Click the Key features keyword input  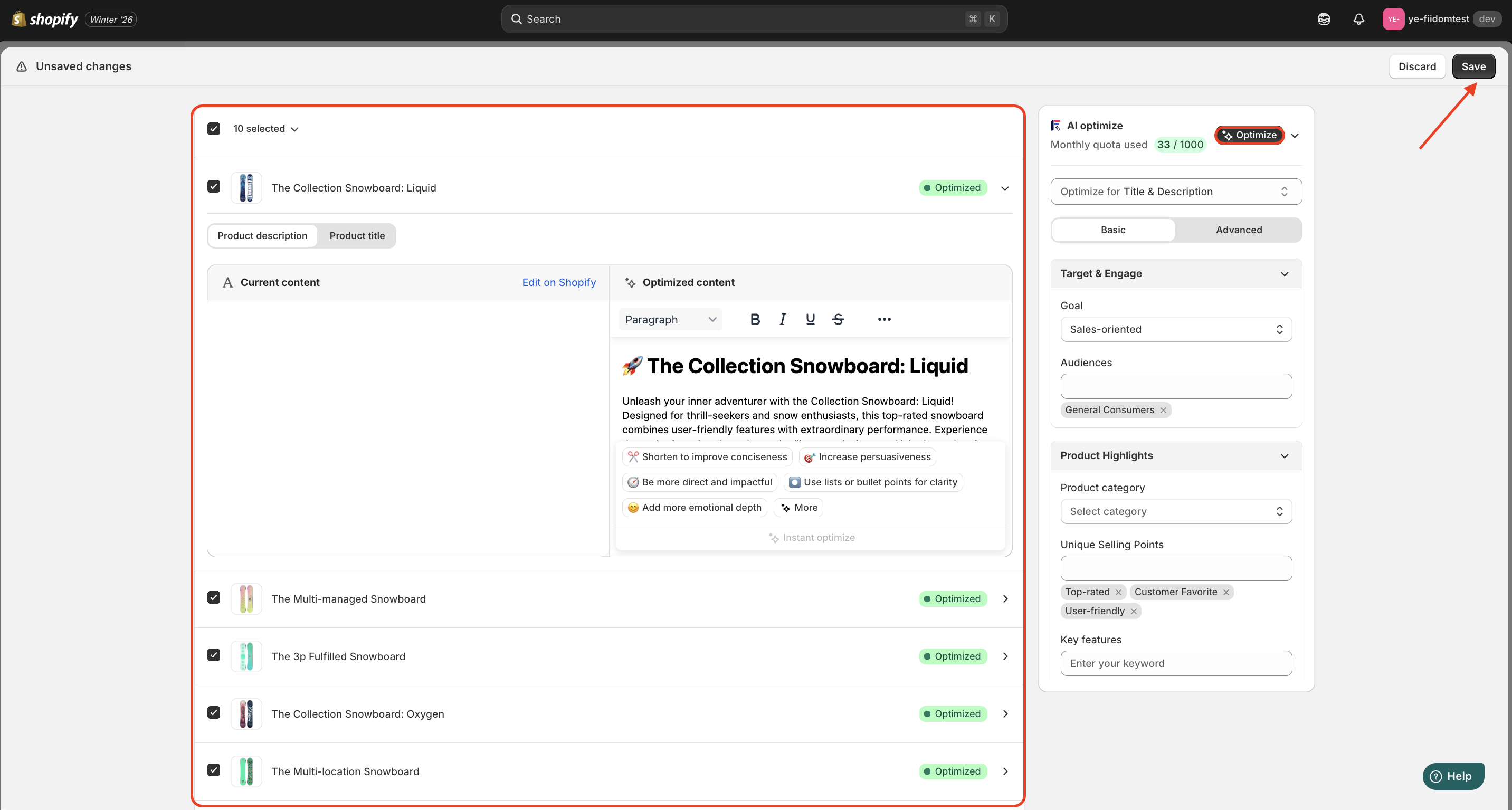(x=1176, y=663)
